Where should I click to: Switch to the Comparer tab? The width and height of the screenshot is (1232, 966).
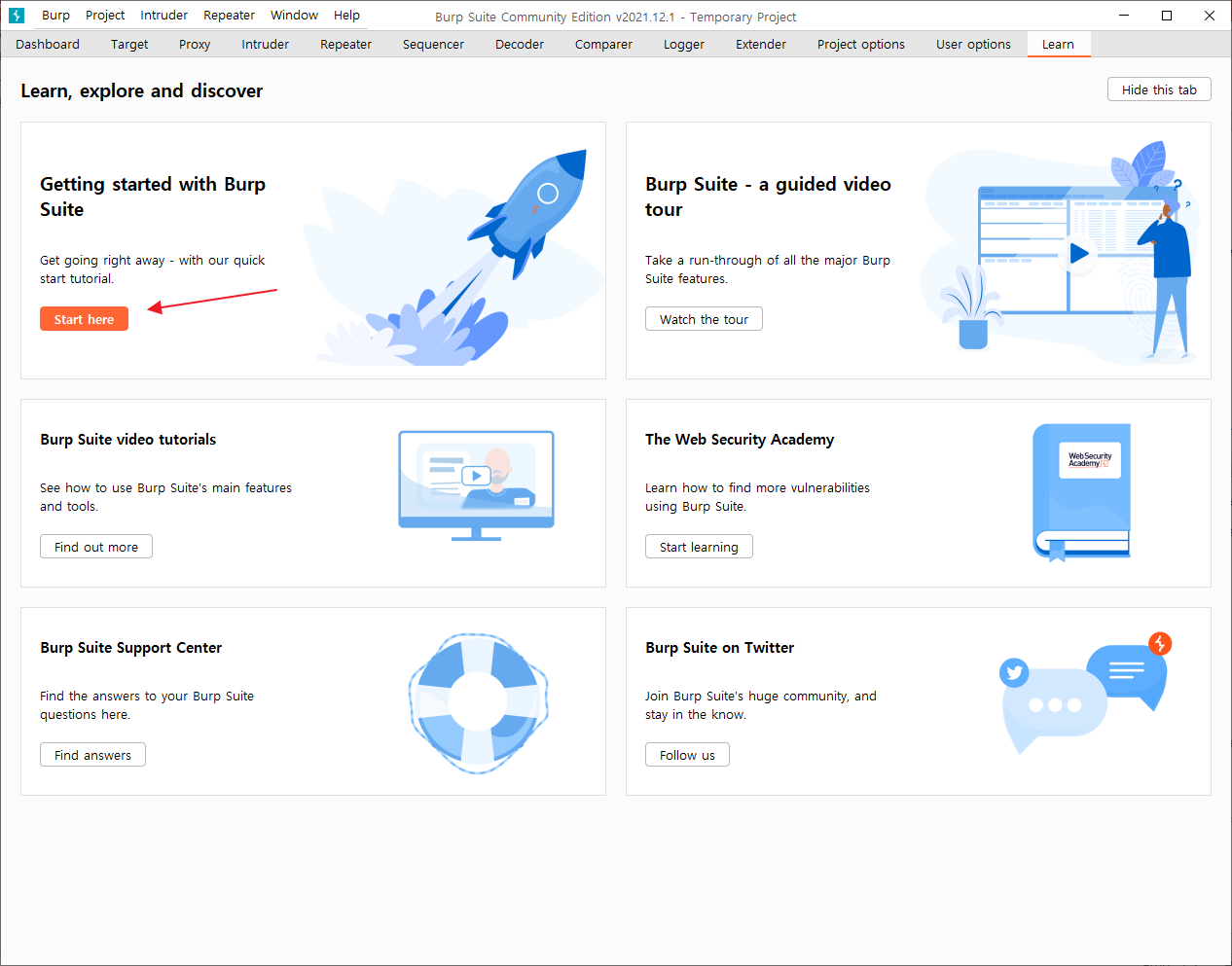[x=603, y=45]
